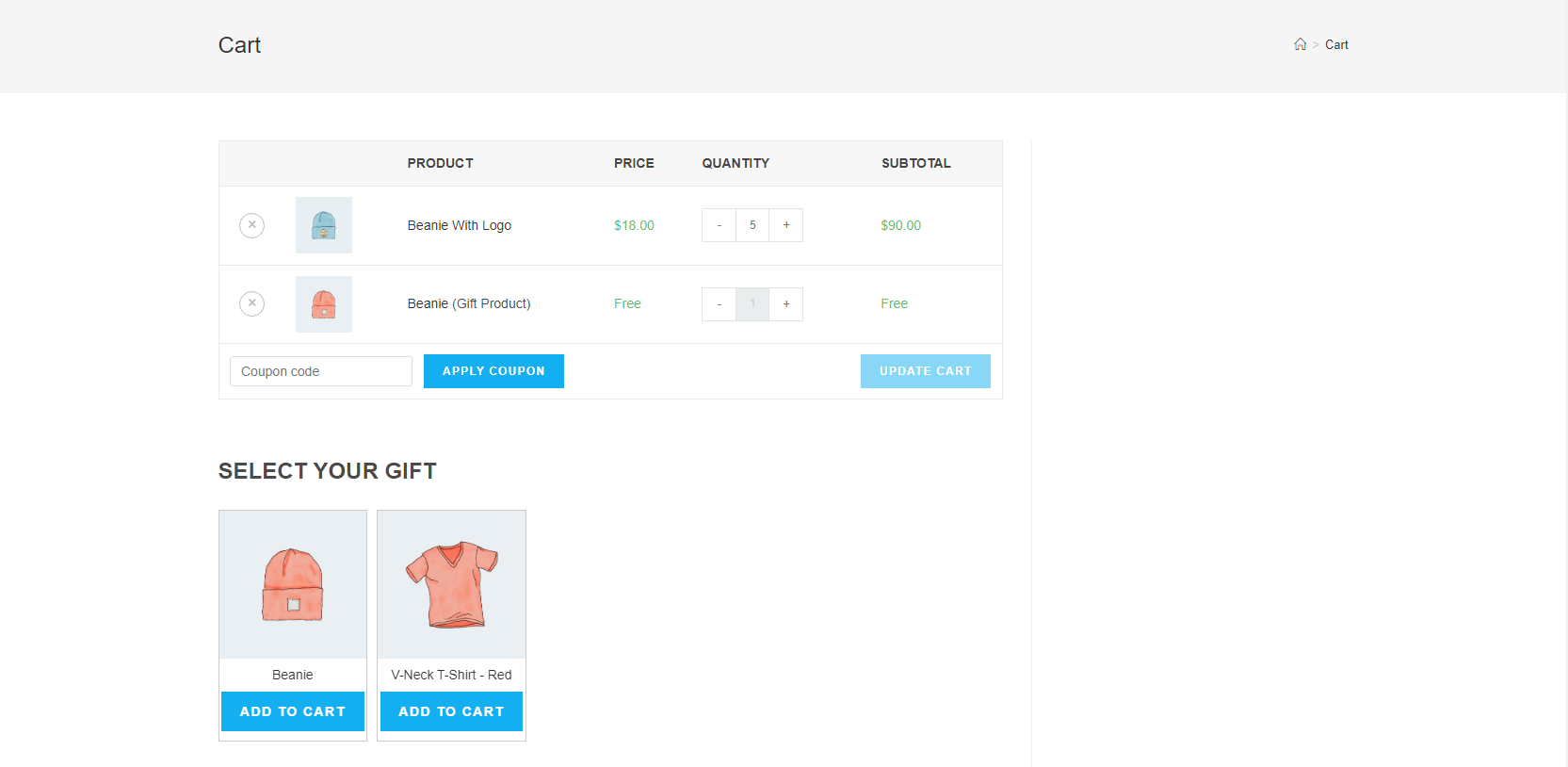This screenshot has height=767, width=1568.
Task: Open the Beanie With Logo product link
Action: (459, 225)
